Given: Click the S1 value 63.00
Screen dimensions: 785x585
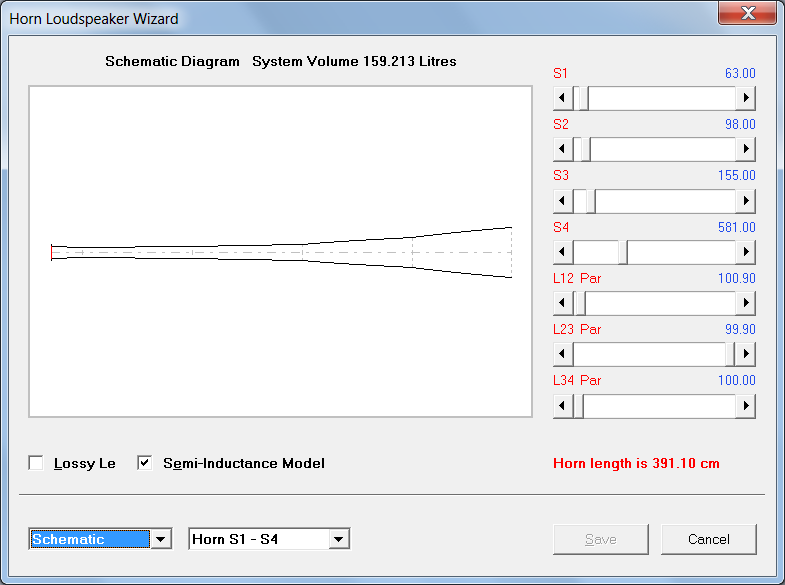Looking at the screenshot, I should click(x=740, y=74).
